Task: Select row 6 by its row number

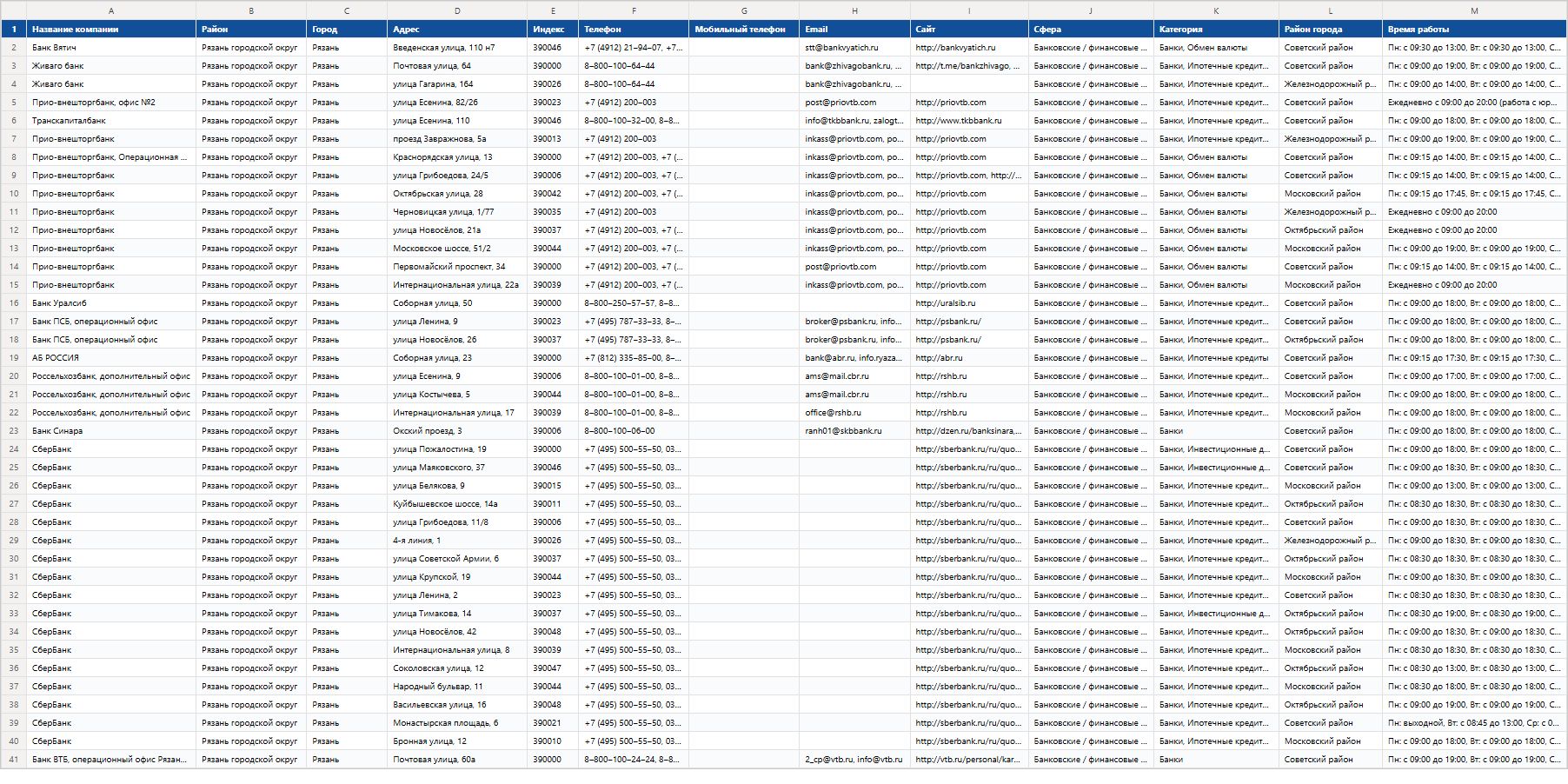Action: click(x=13, y=120)
